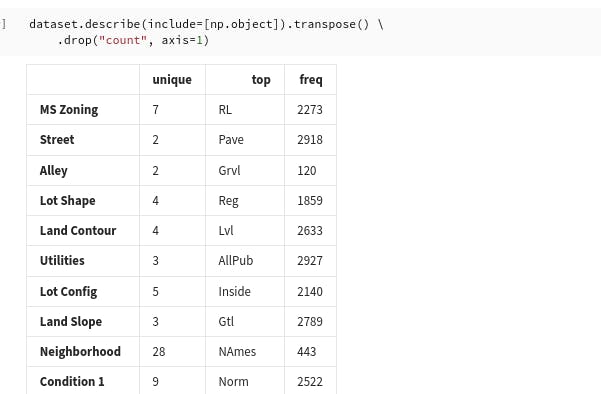Click the Neighborhood row label
Image resolution: width=601 pixels, height=394 pixels.
pos(80,351)
